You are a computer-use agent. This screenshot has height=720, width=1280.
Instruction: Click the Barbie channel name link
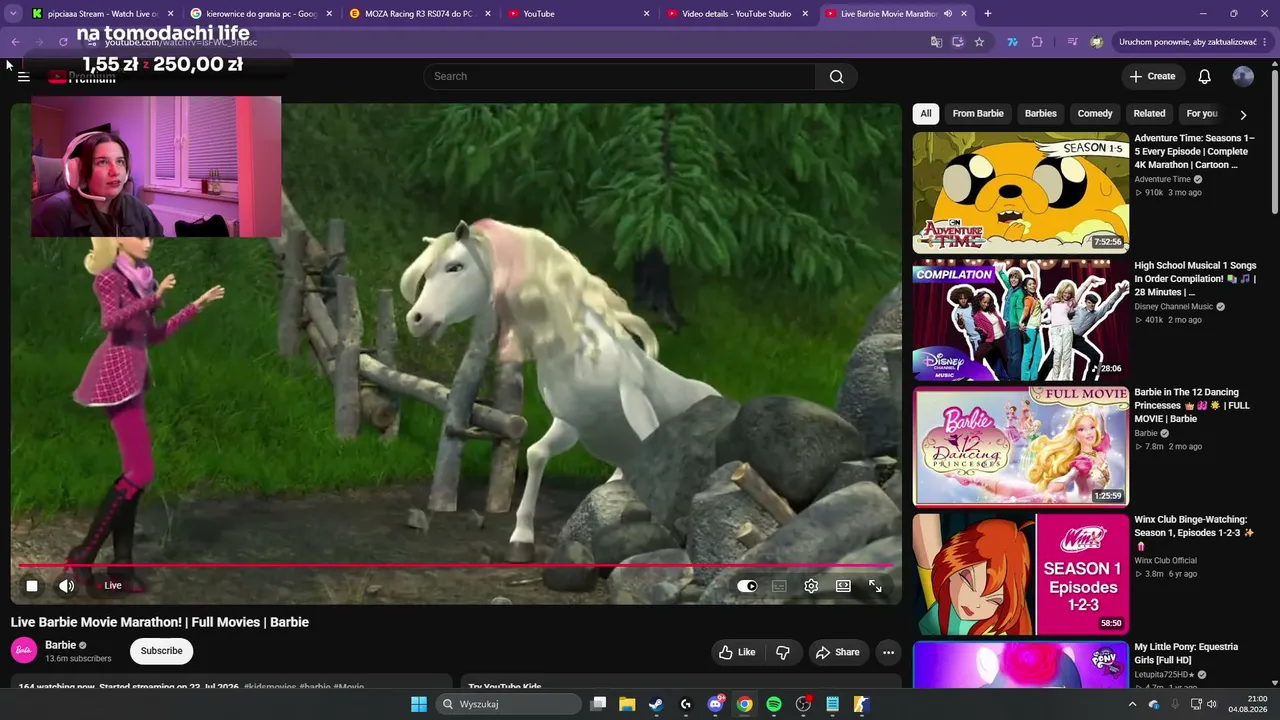point(60,645)
